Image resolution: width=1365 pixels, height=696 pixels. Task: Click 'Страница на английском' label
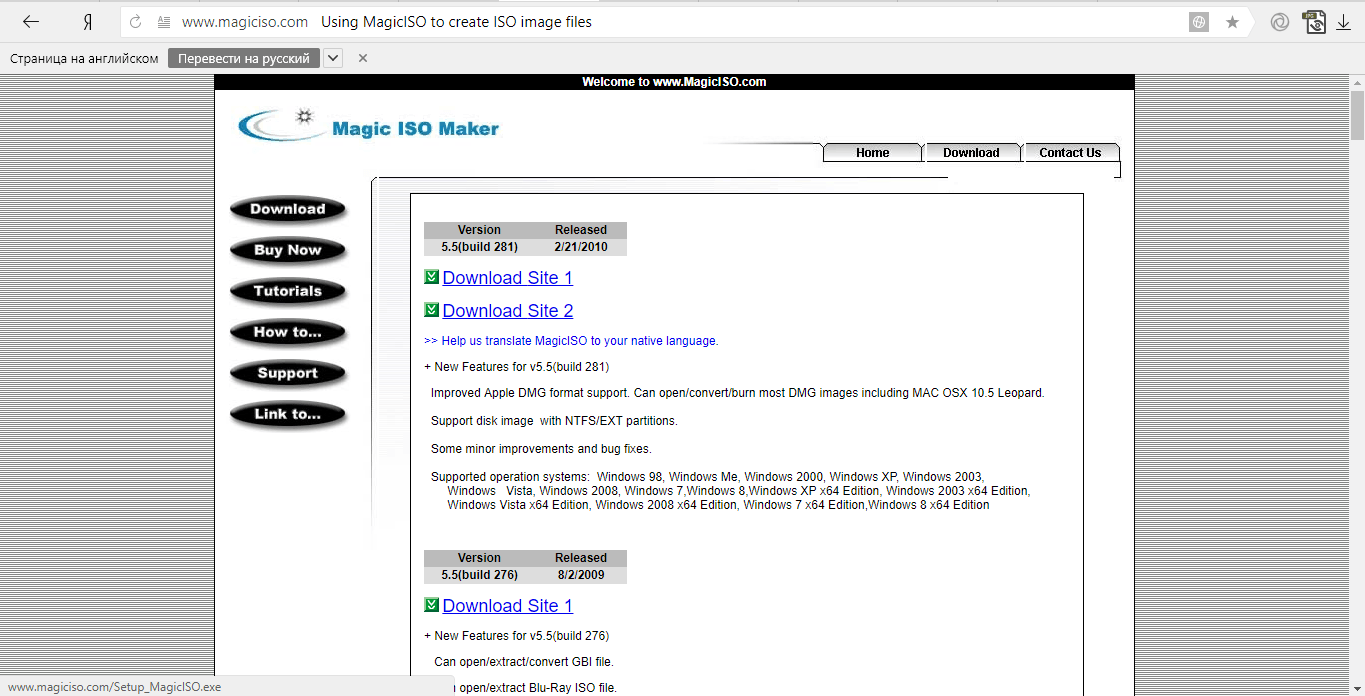[x=84, y=59]
